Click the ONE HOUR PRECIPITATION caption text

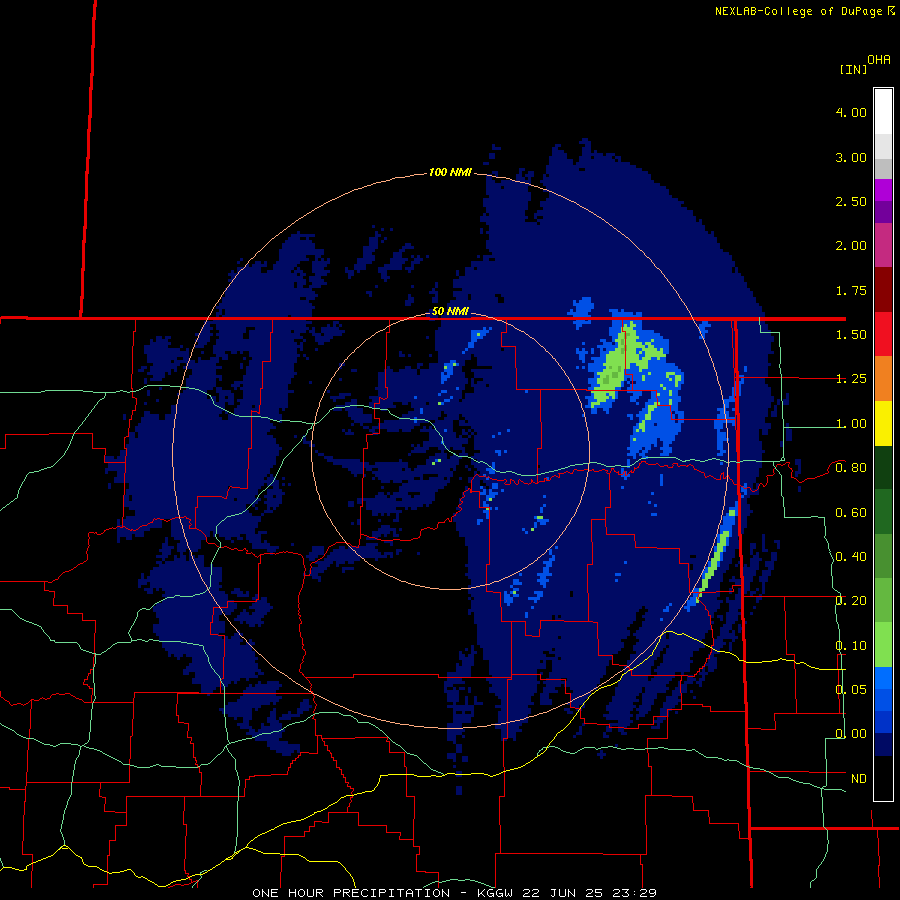tap(351, 893)
